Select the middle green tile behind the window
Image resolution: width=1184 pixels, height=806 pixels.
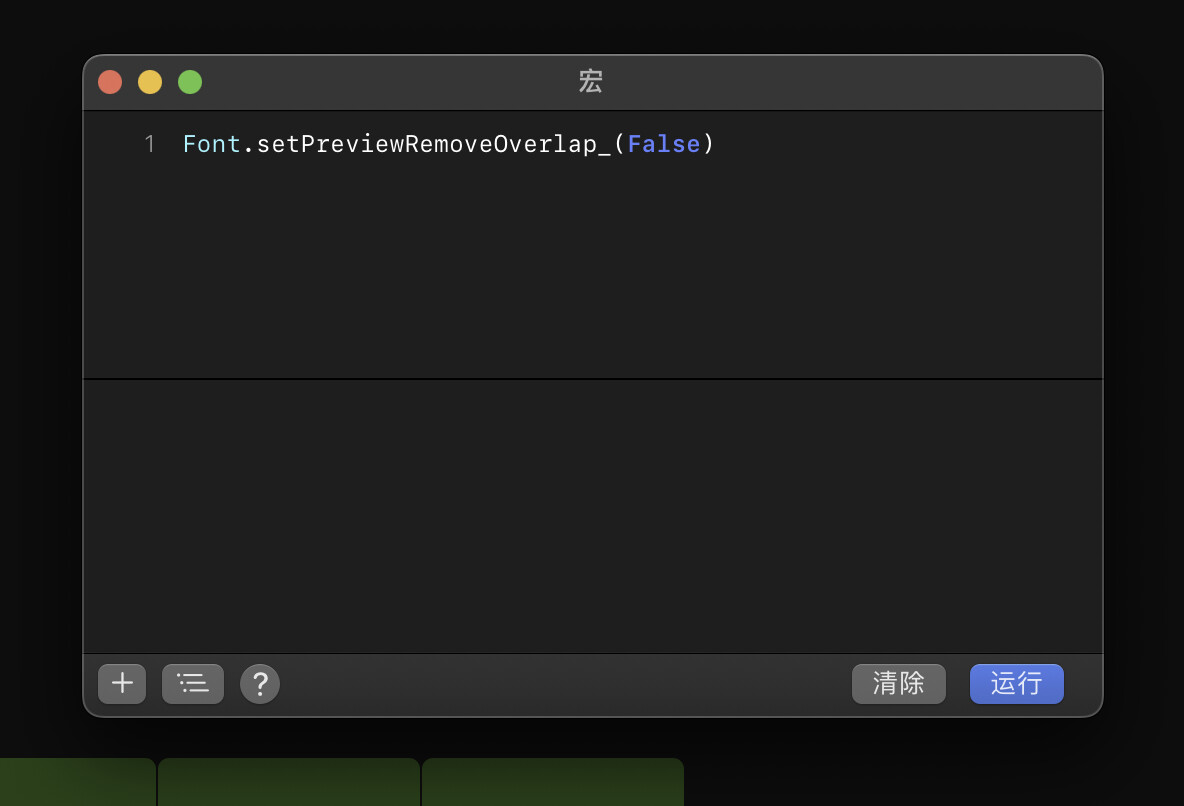288,782
